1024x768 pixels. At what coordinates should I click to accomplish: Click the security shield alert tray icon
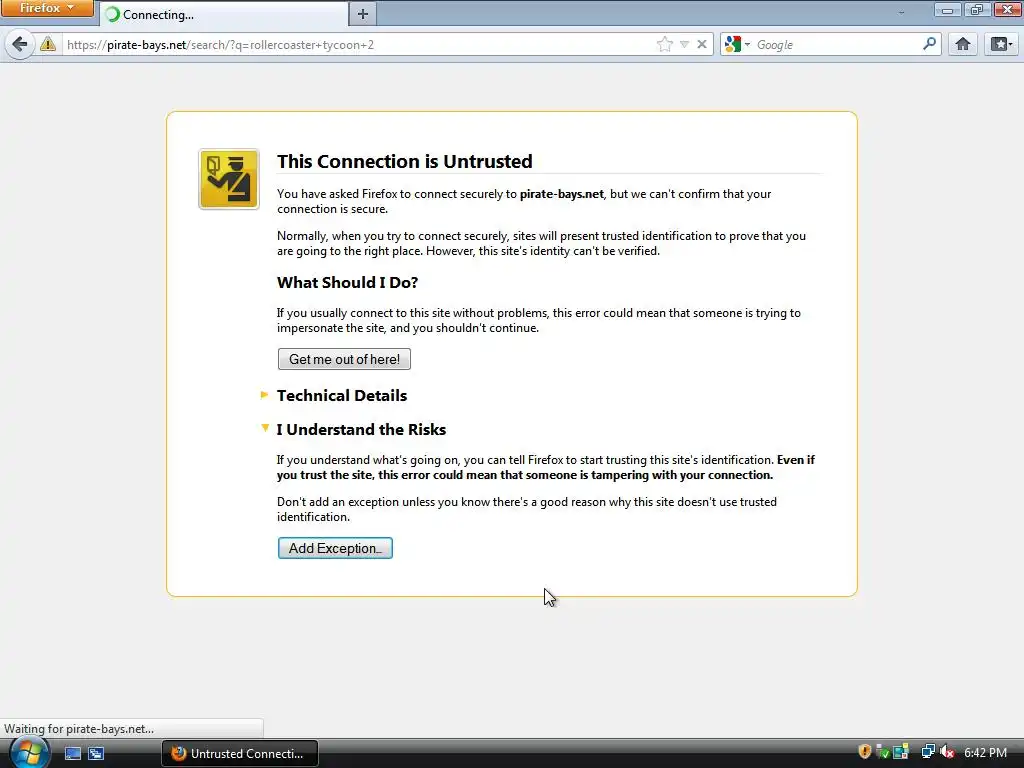click(x=865, y=752)
